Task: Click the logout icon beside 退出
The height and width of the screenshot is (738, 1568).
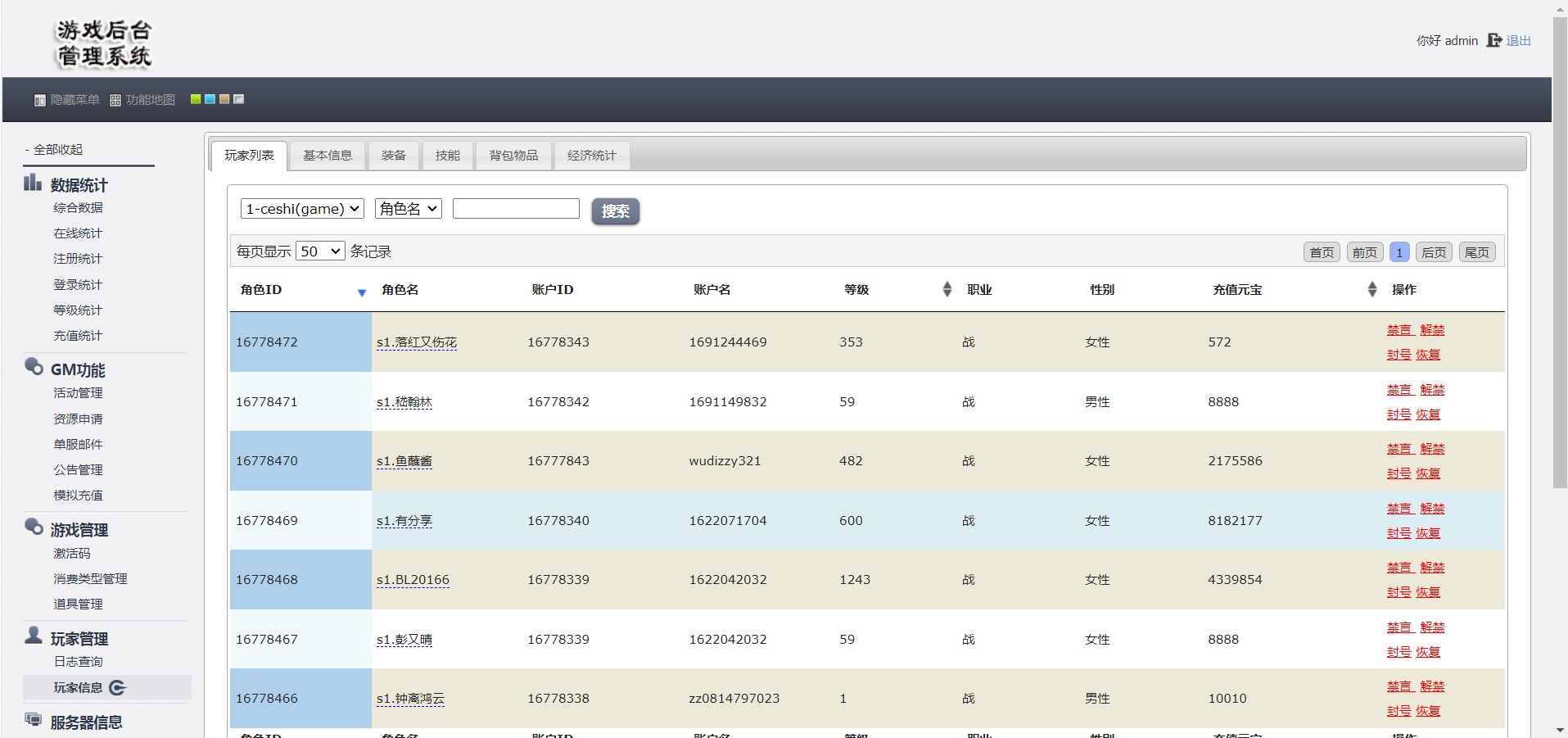Action: (x=1493, y=40)
